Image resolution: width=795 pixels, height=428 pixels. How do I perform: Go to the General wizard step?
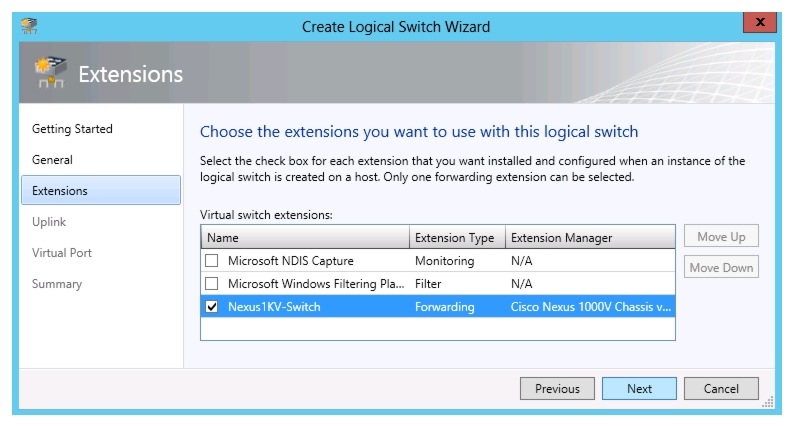[x=52, y=160]
